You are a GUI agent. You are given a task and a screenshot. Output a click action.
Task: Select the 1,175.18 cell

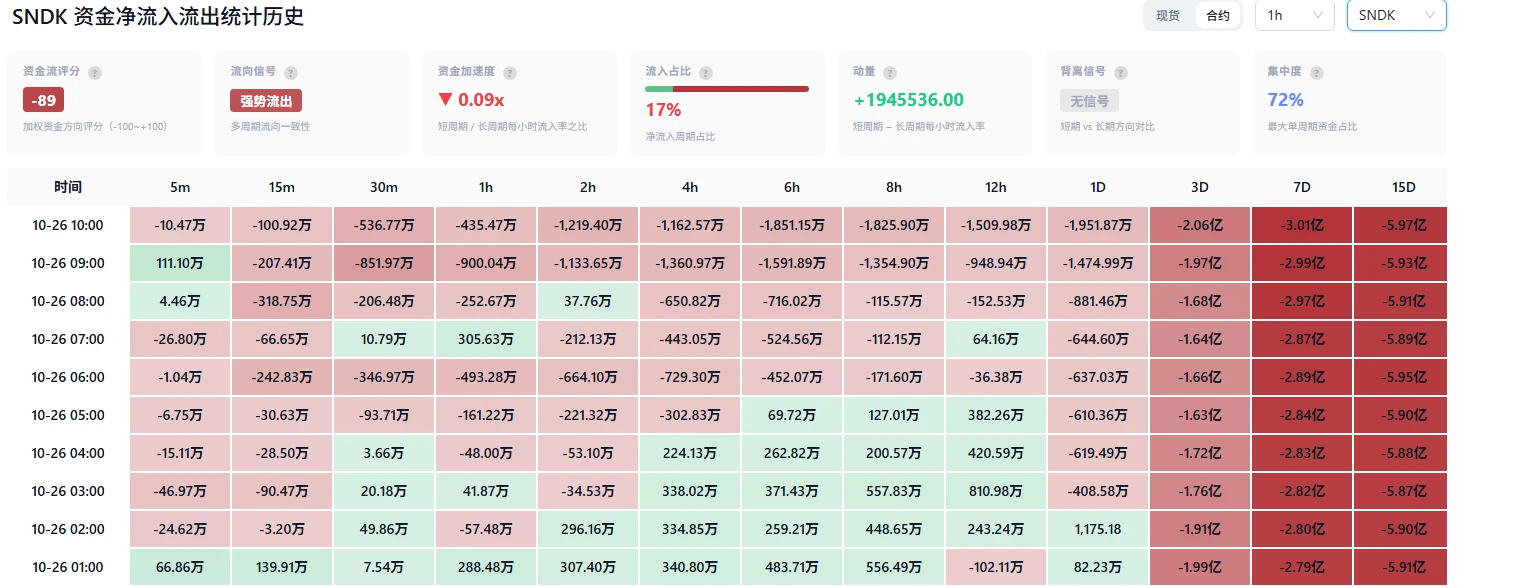[x=1098, y=529]
